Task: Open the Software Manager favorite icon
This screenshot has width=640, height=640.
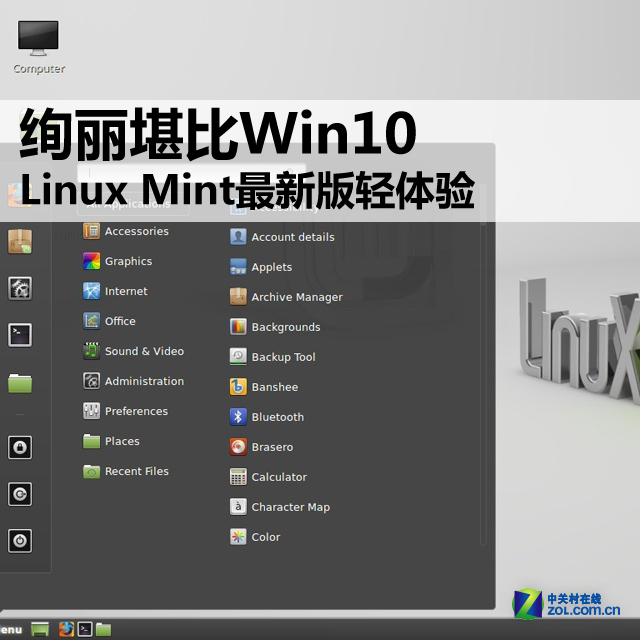Action: coord(20,242)
